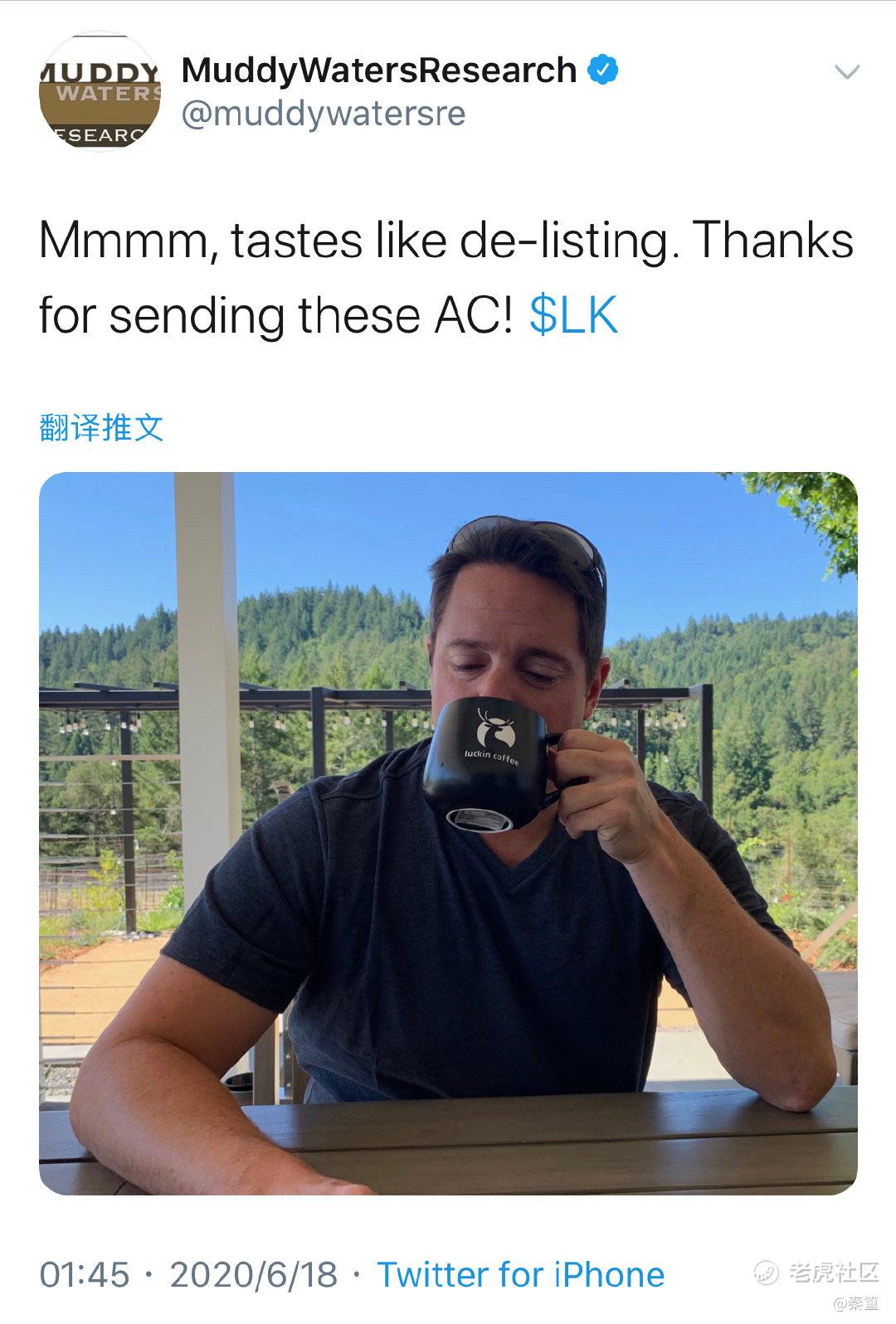Open the tweet photo of man drinking coffee
This screenshot has height=1324, width=896.
pos(448,834)
